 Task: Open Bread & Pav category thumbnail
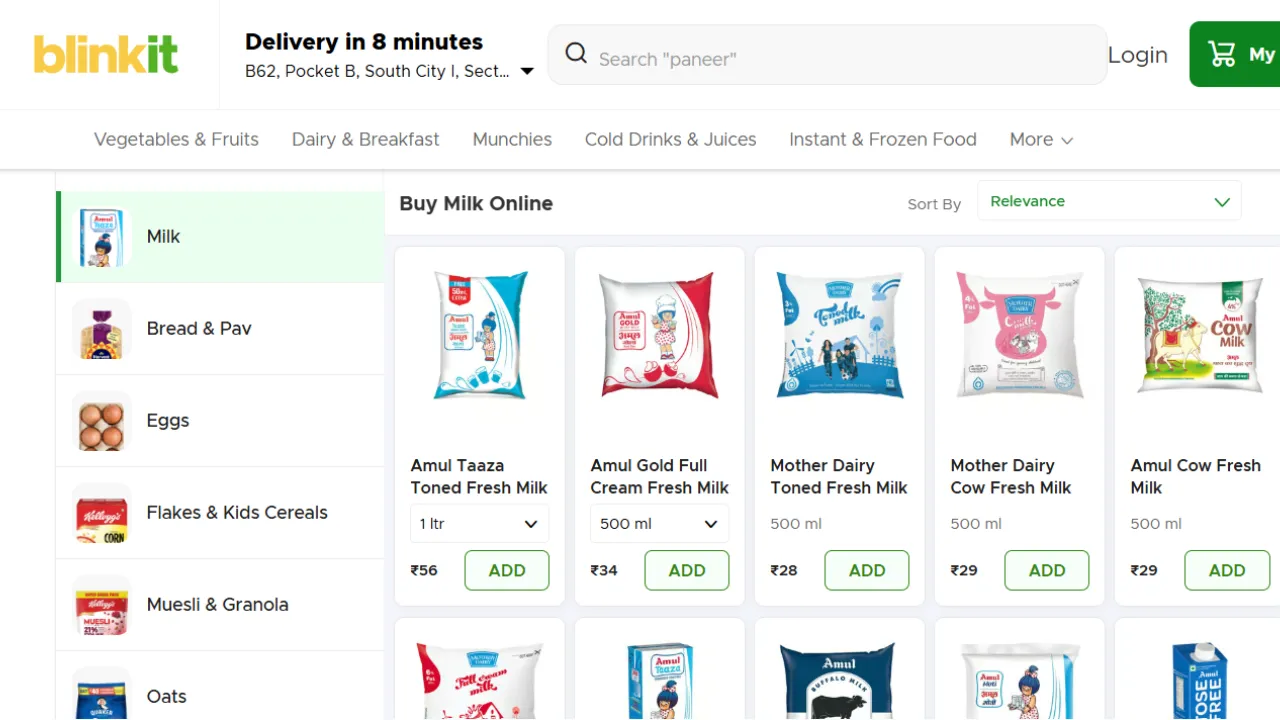tap(101, 329)
